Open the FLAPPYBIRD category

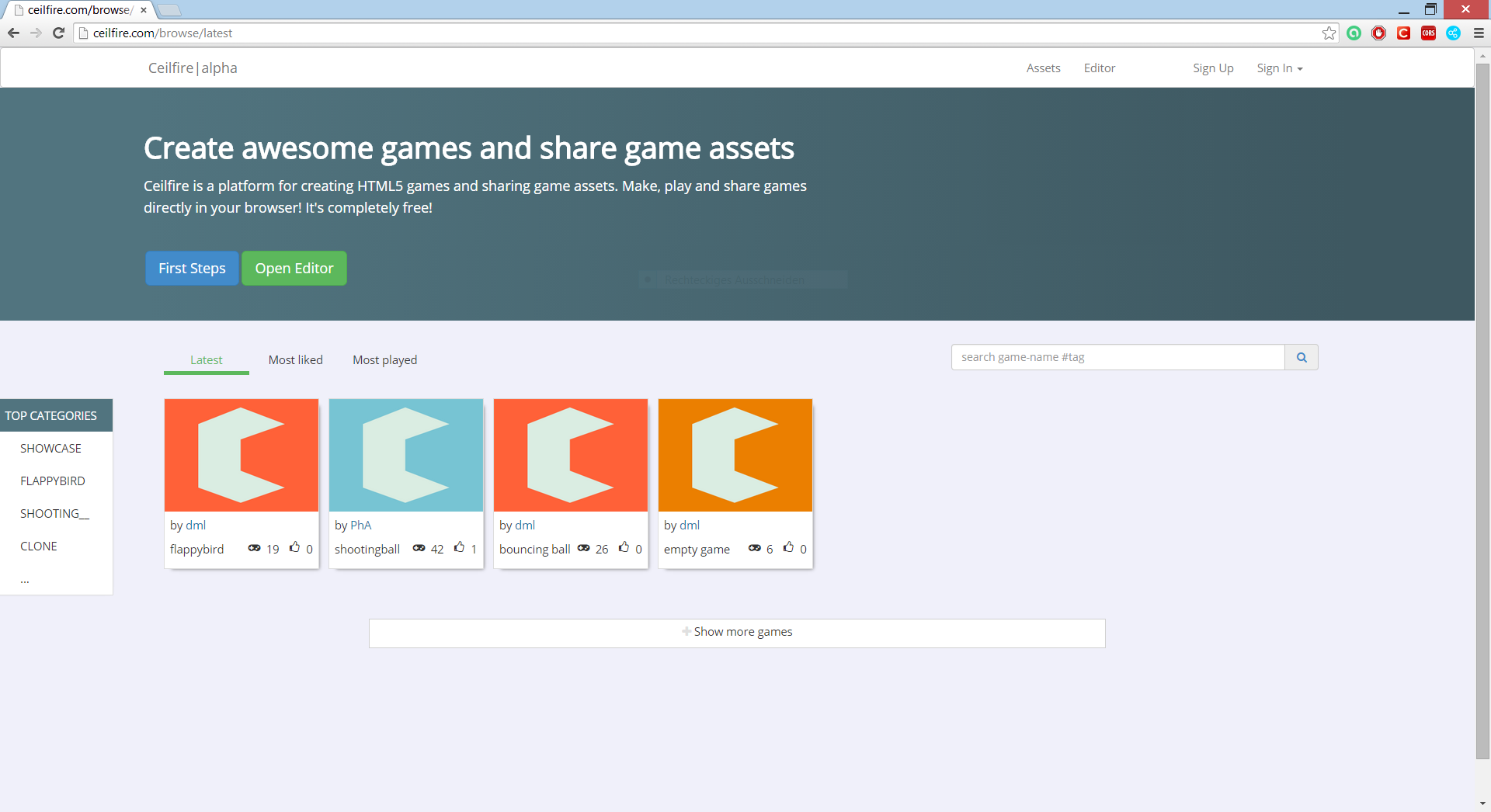tap(53, 481)
